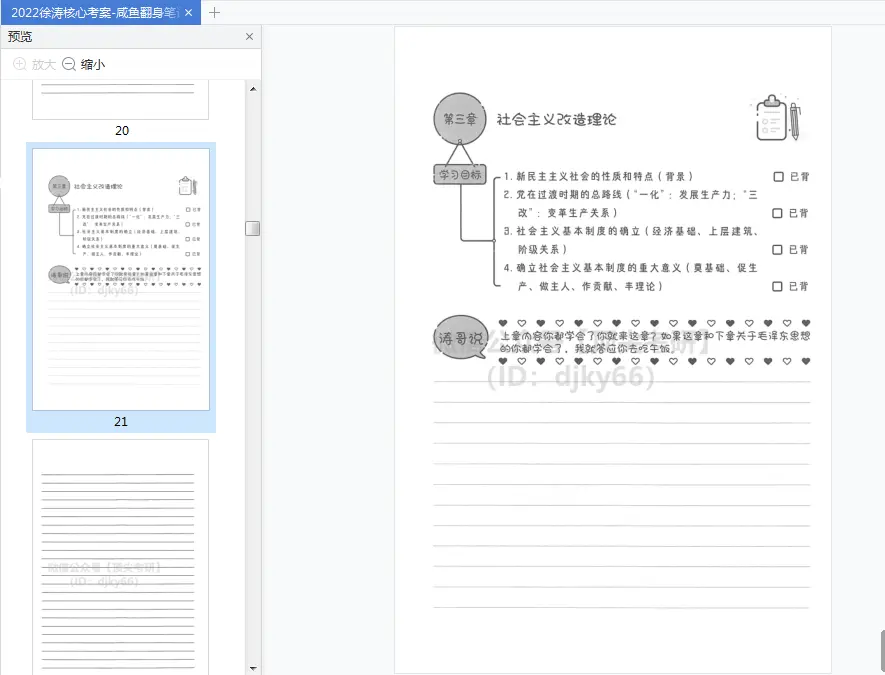The image size is (885, 675).
Task: Check the 已背 box for item 3 基本制度
Action: pos(777,249)
